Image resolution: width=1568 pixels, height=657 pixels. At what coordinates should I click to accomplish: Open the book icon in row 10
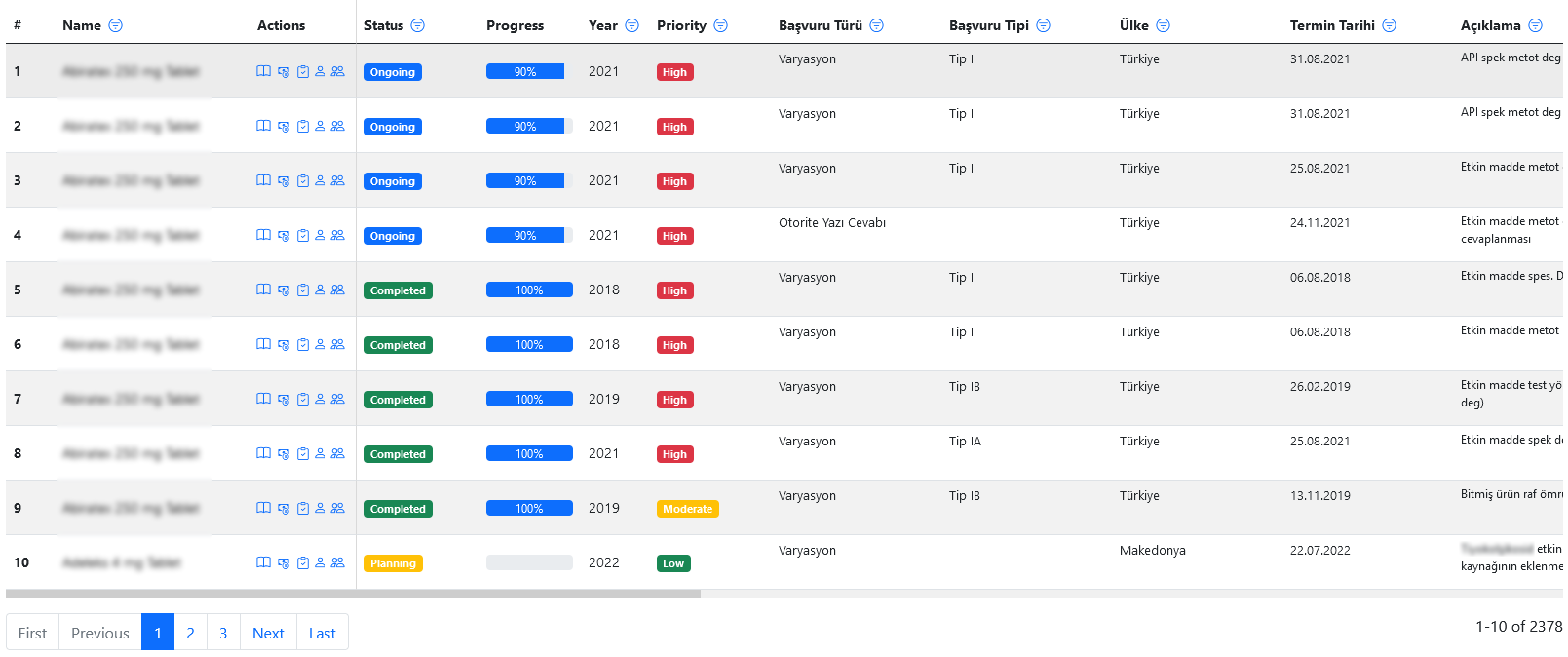click(x=263, y=562)
